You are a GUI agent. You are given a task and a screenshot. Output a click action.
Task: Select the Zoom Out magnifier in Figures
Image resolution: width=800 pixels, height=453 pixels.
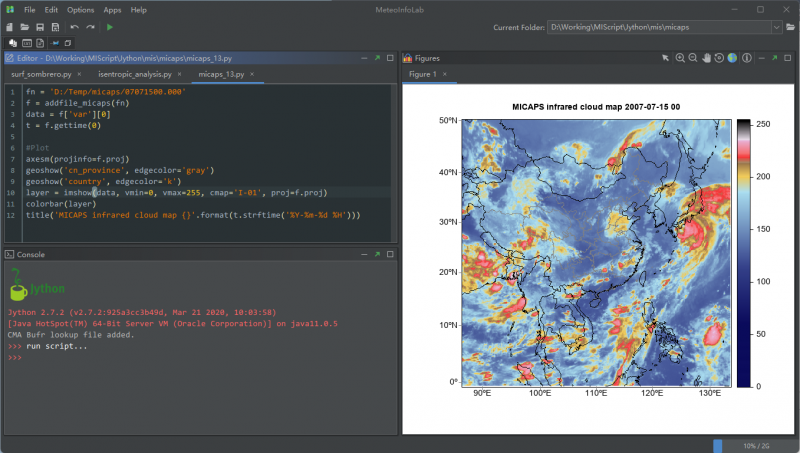click(x=693, y=58)
